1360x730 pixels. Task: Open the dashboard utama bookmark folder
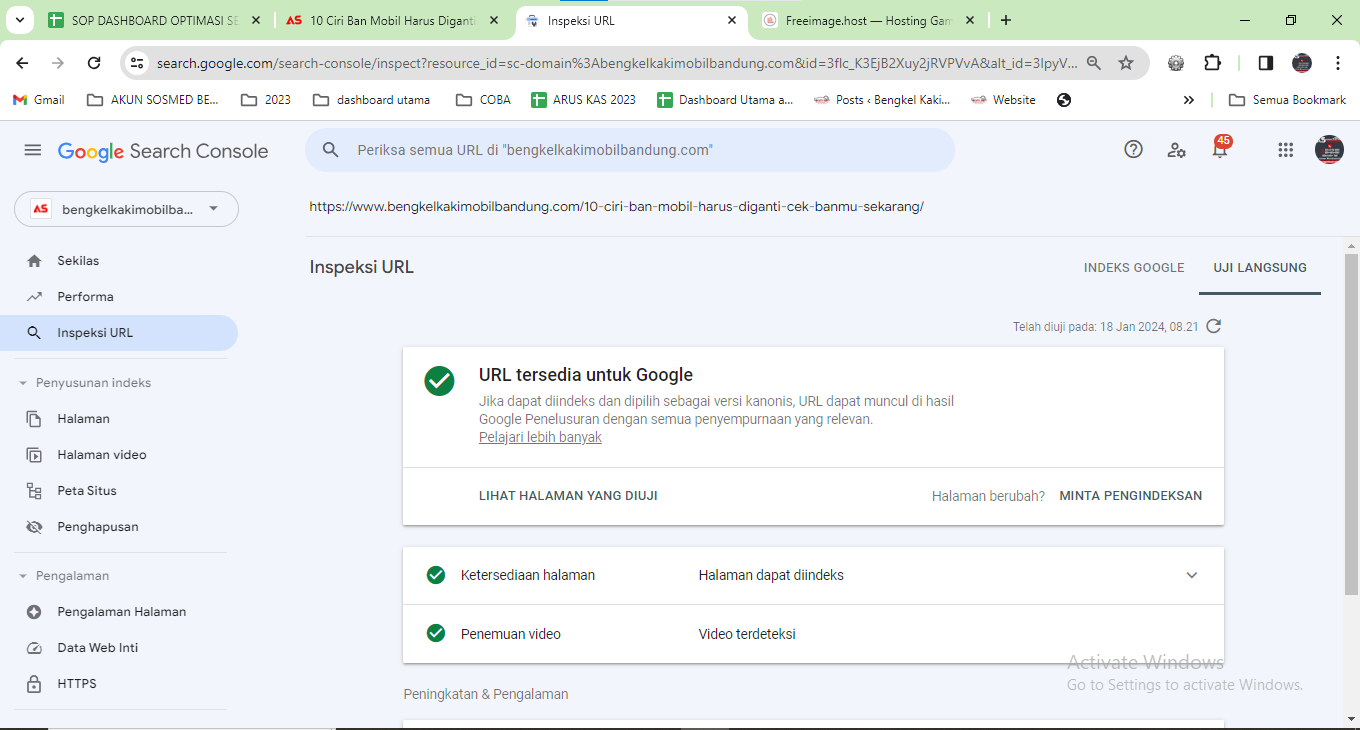coord(372,100)
